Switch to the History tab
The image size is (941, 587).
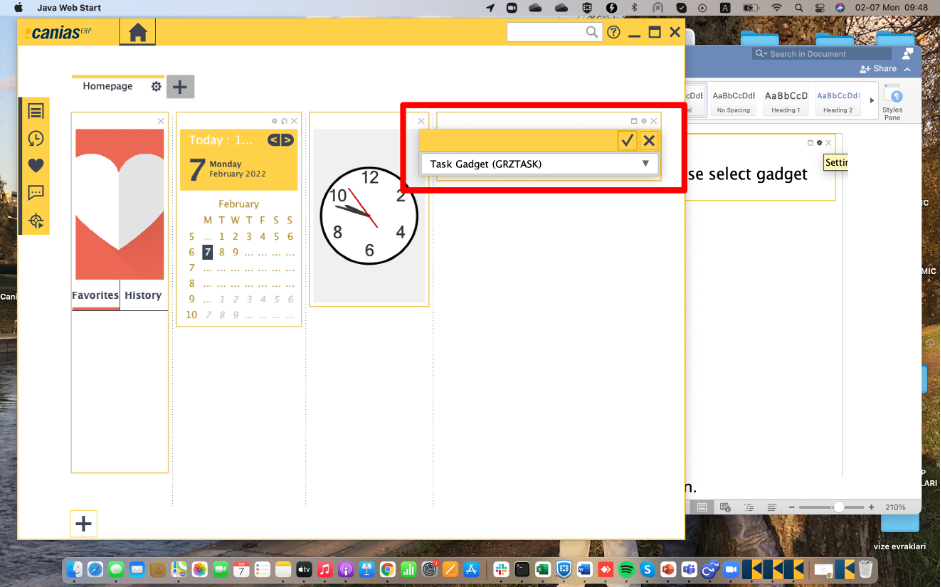coord(143,296)
